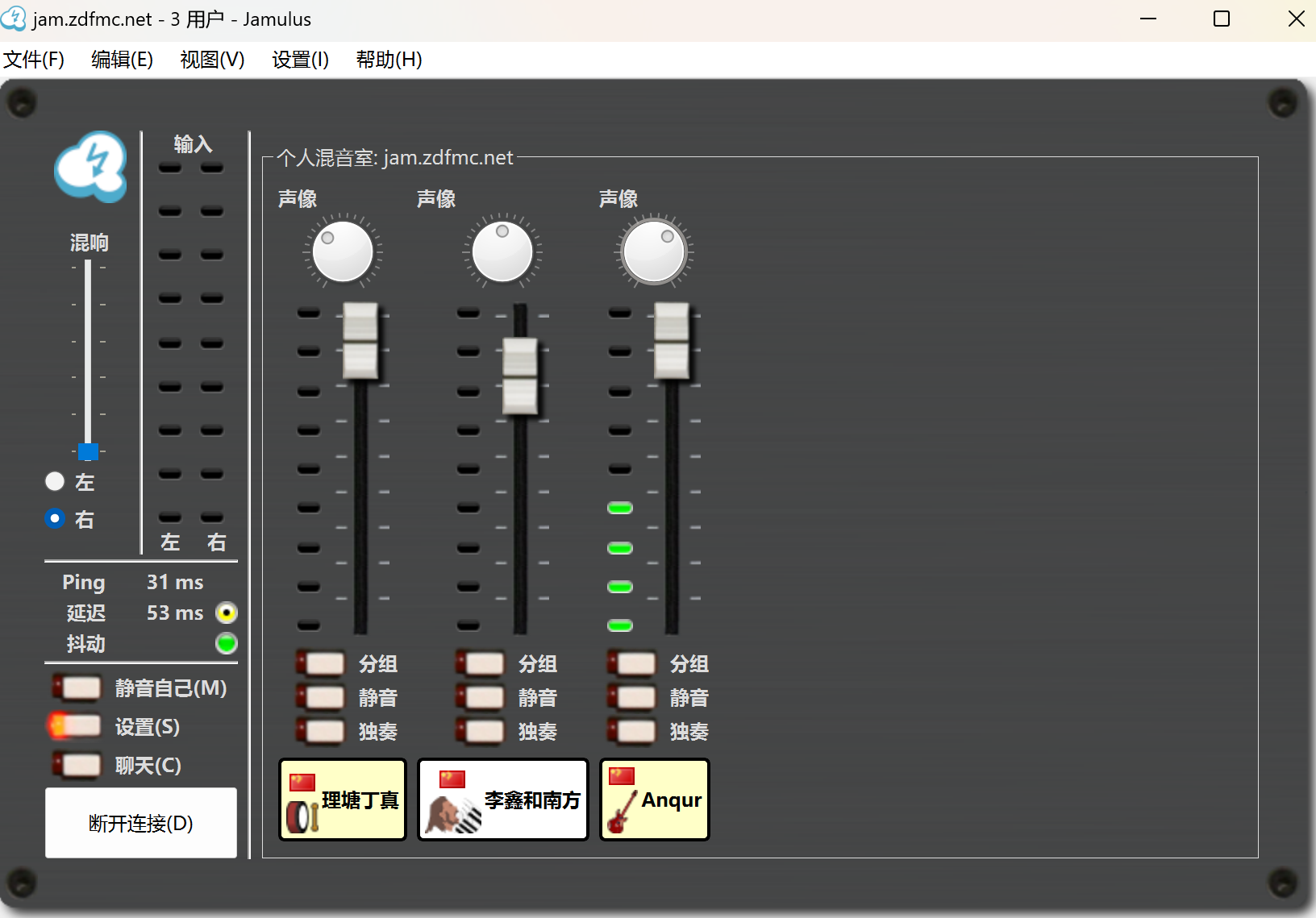This screenshot has width=1316, height=918.
Task: Toggle 静音自己(M) mute myself switch
Action: click(77, 688)
